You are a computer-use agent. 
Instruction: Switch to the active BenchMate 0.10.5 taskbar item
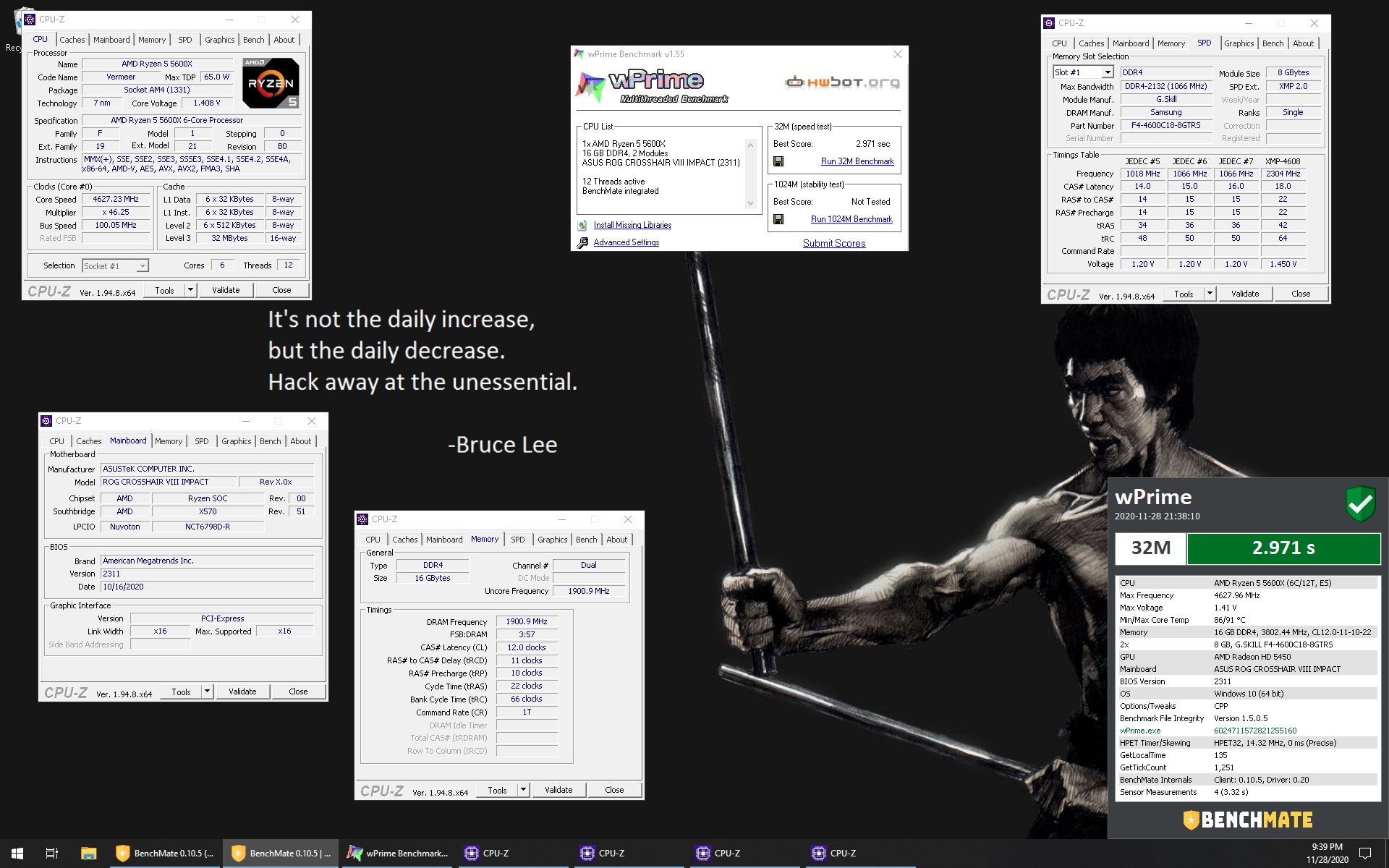click(x=281, y=854)
